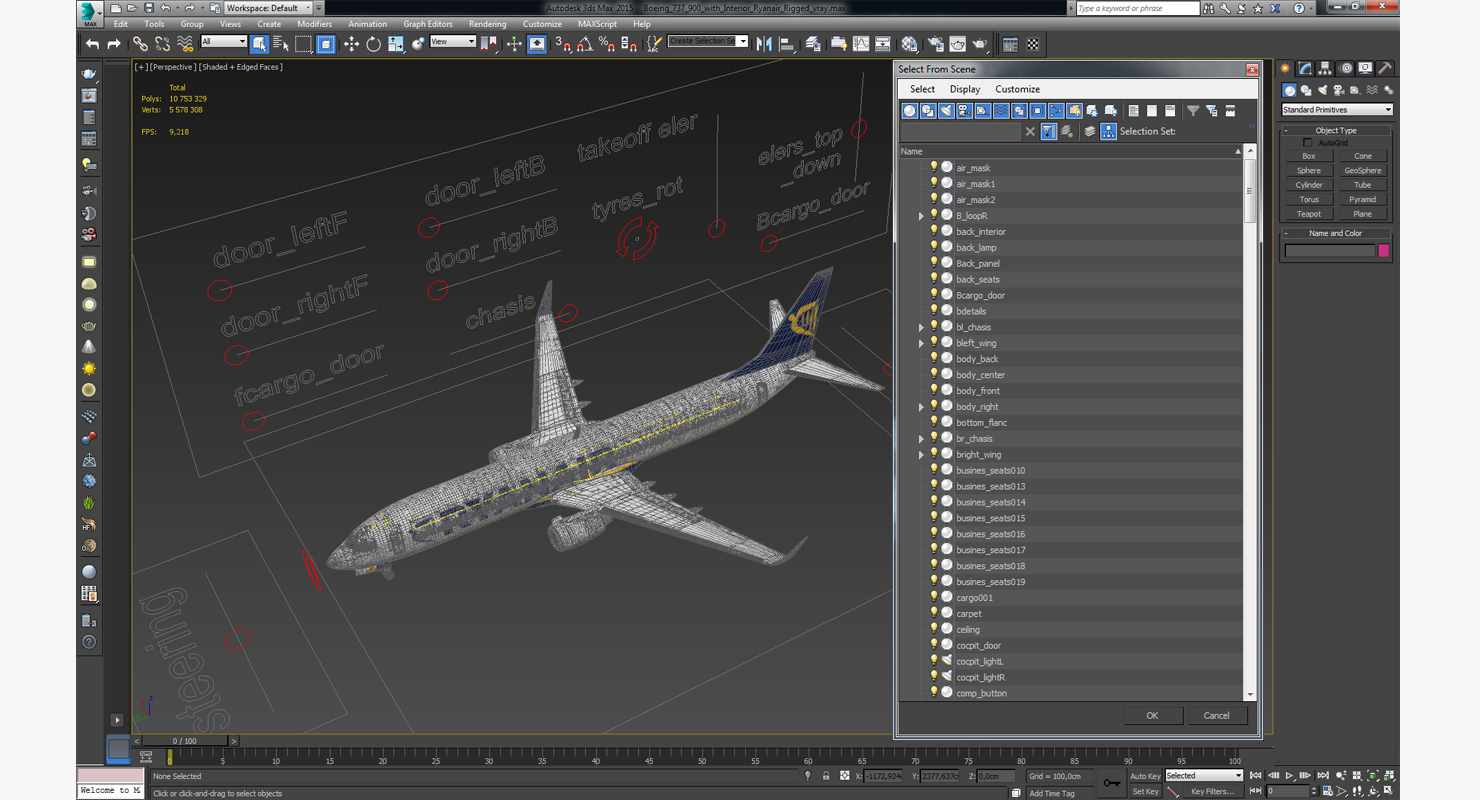Screen dimensions: 1480x800
Task: Open the Curve Editor toolbar icon
Action: point(861,44)
